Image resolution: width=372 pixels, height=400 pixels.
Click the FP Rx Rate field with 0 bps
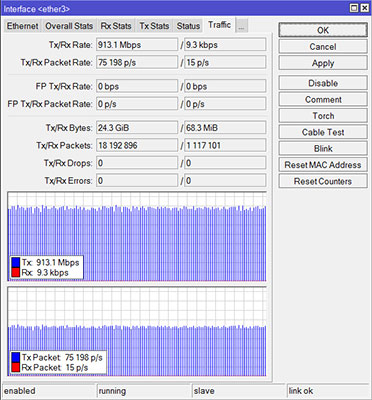tap(225, 86)
